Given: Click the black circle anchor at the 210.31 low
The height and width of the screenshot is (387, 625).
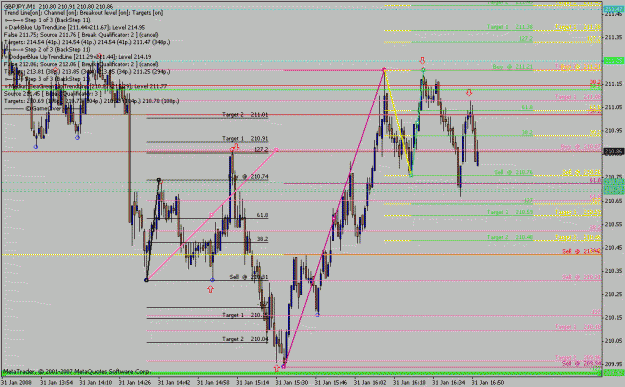Looking at the screenshot, I should tap(146, 280).
